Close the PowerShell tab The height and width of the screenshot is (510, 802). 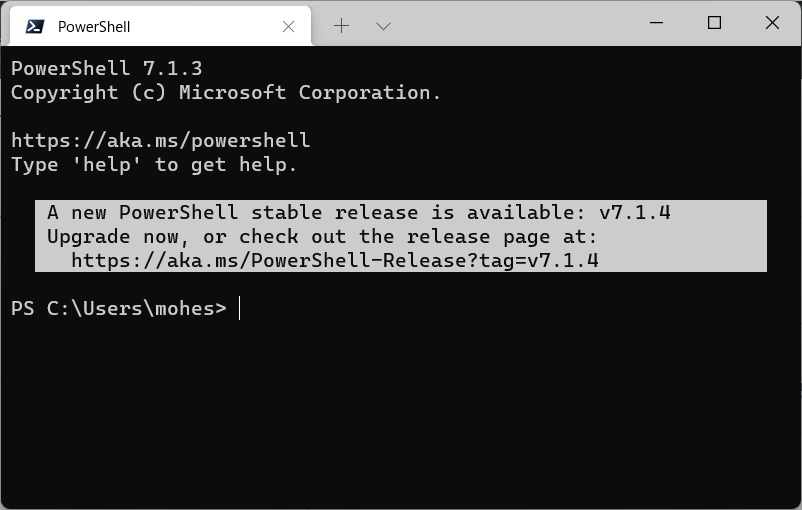[288, 27]
